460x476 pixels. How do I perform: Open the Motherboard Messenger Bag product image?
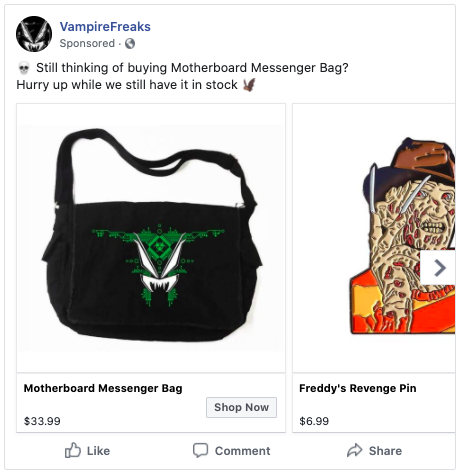[x=151, y=238]
